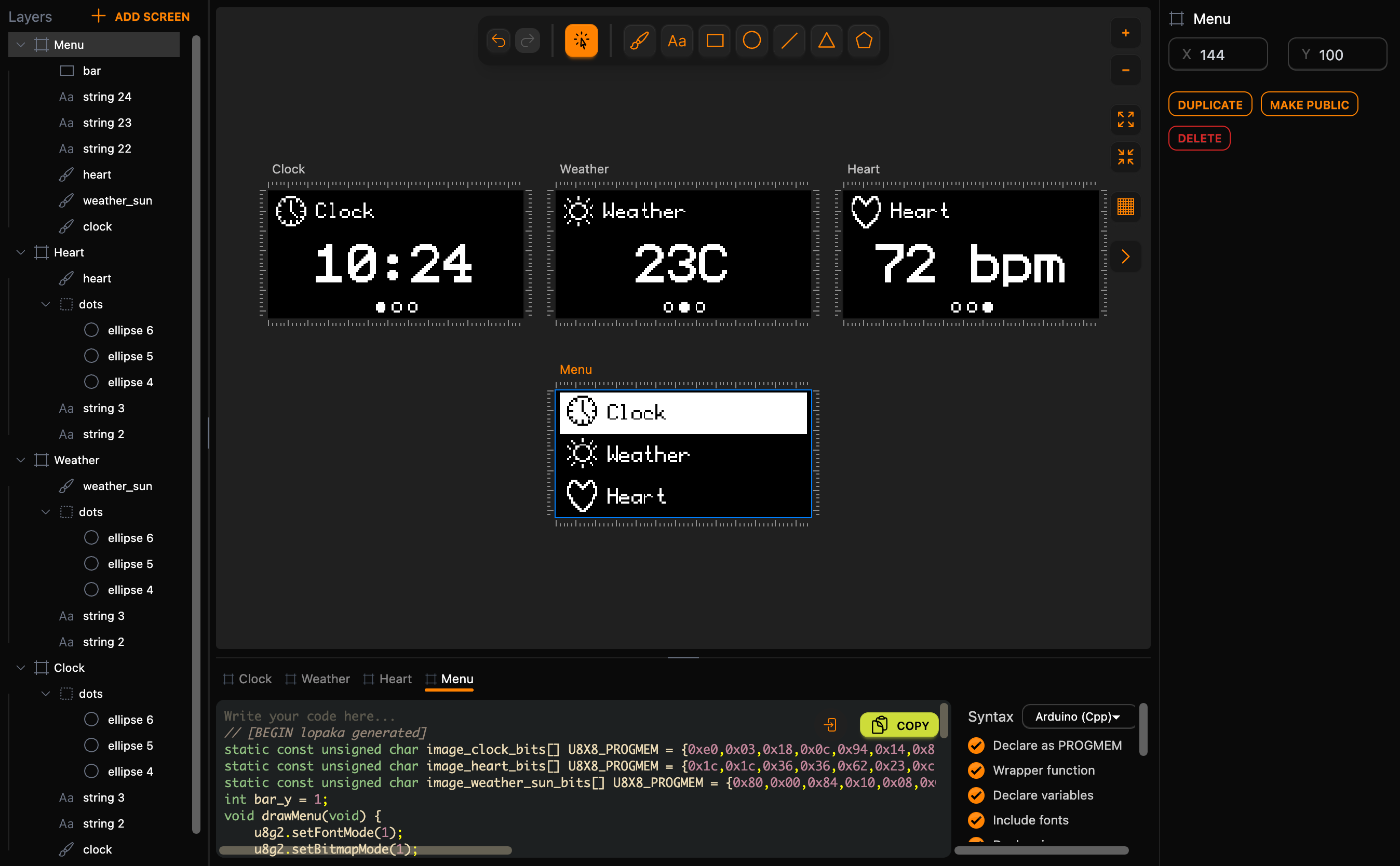Select the rectangle shape tool
The width and height of the screenshot is (1400, 866).
715,40
